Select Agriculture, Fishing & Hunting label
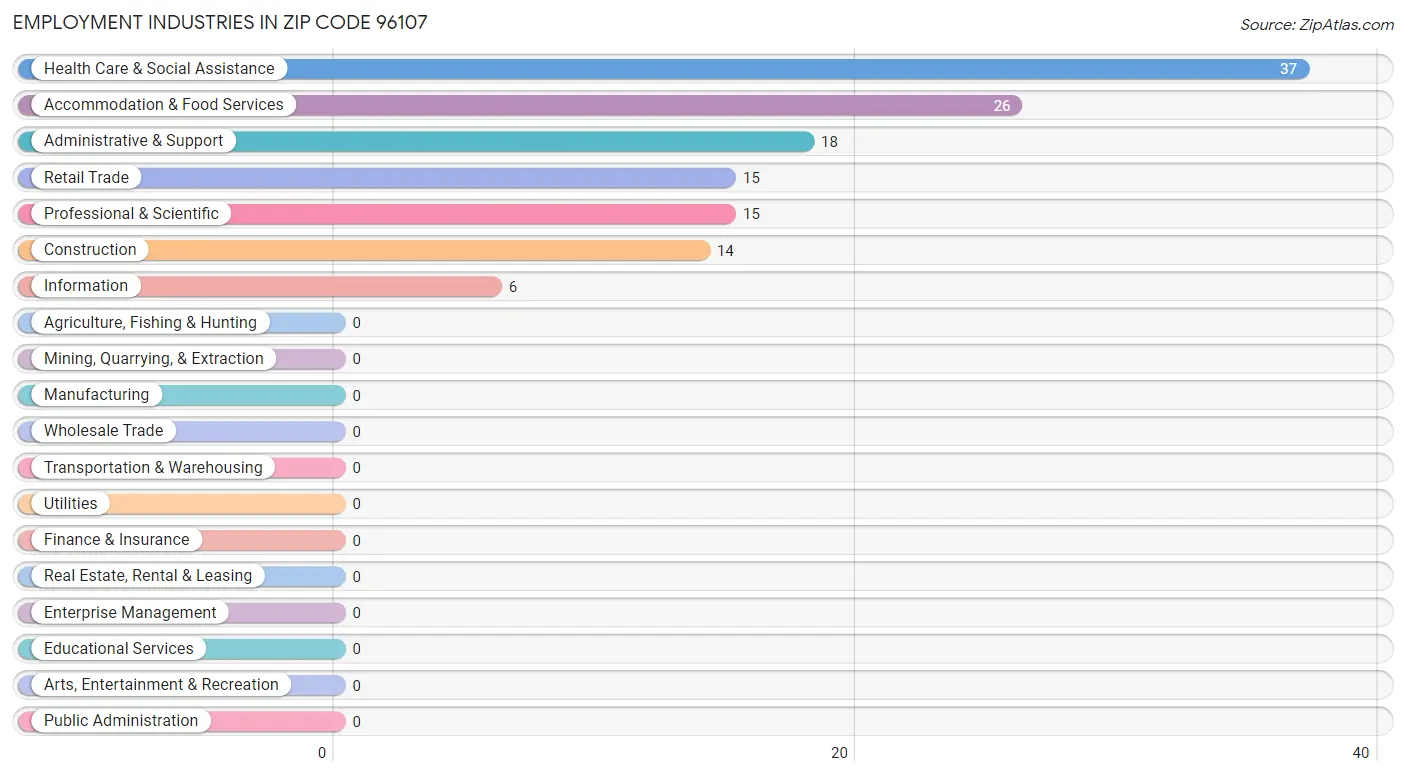 point(150,322)
